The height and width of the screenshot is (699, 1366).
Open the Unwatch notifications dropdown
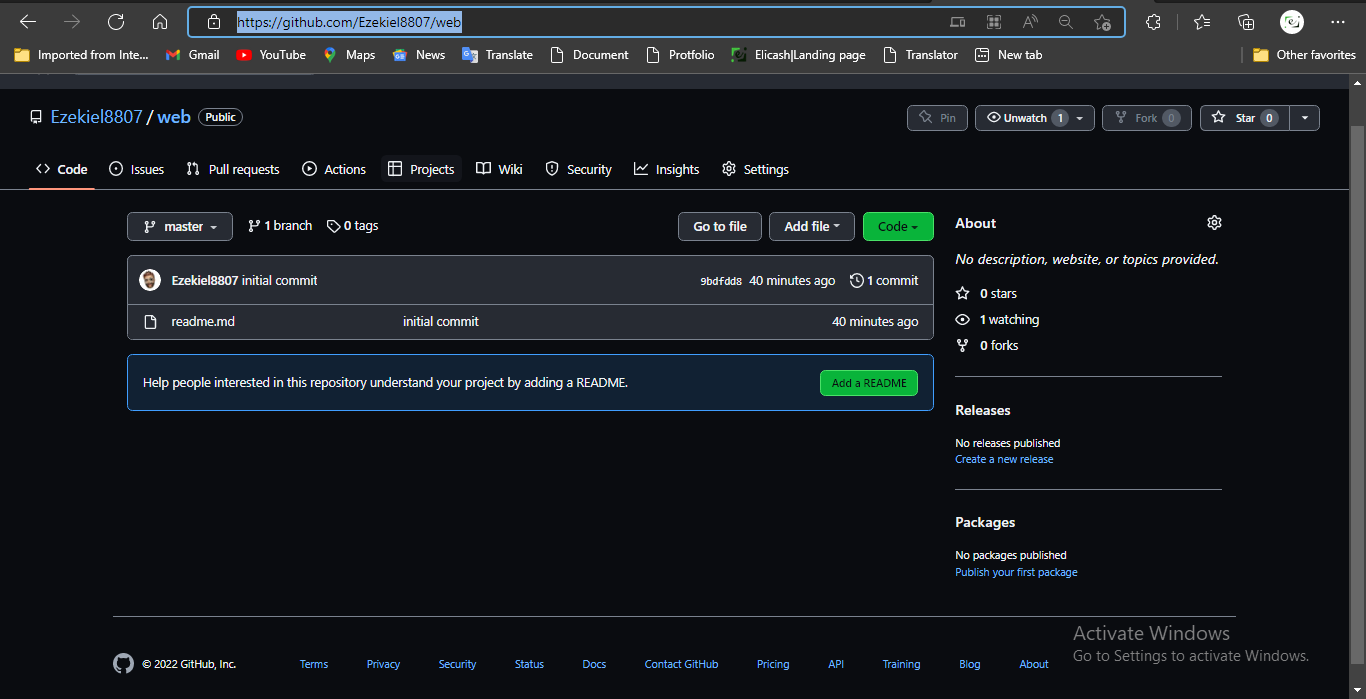(x=1035, y=118)
